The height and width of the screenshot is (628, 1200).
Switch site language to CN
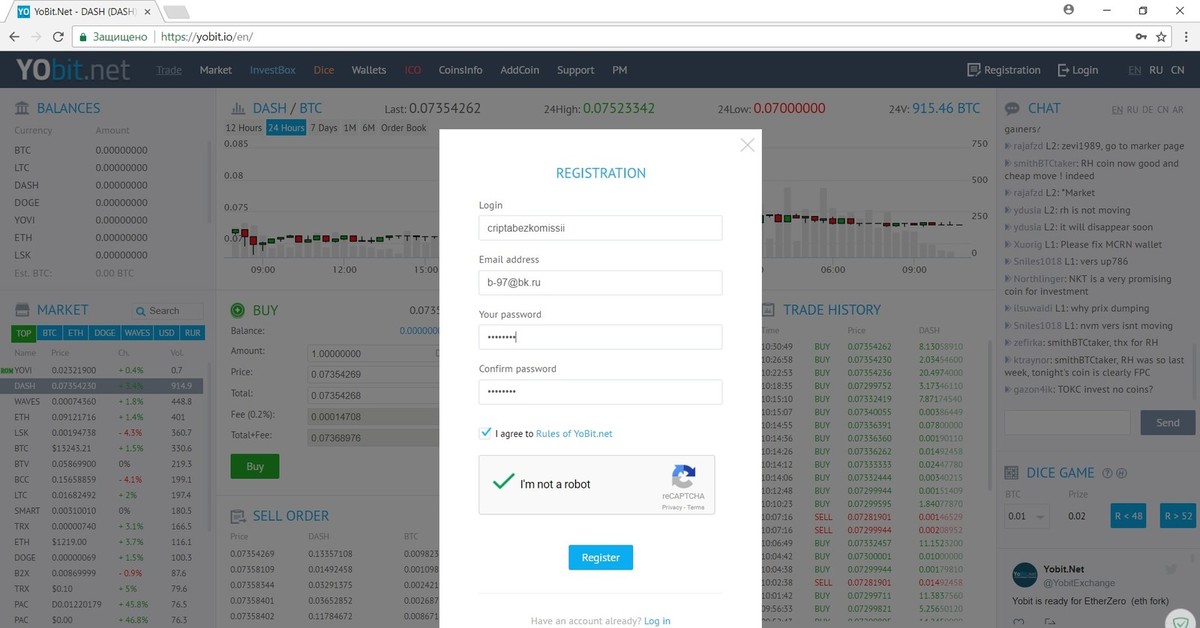pyautogui.click(x=1178, y=70)
